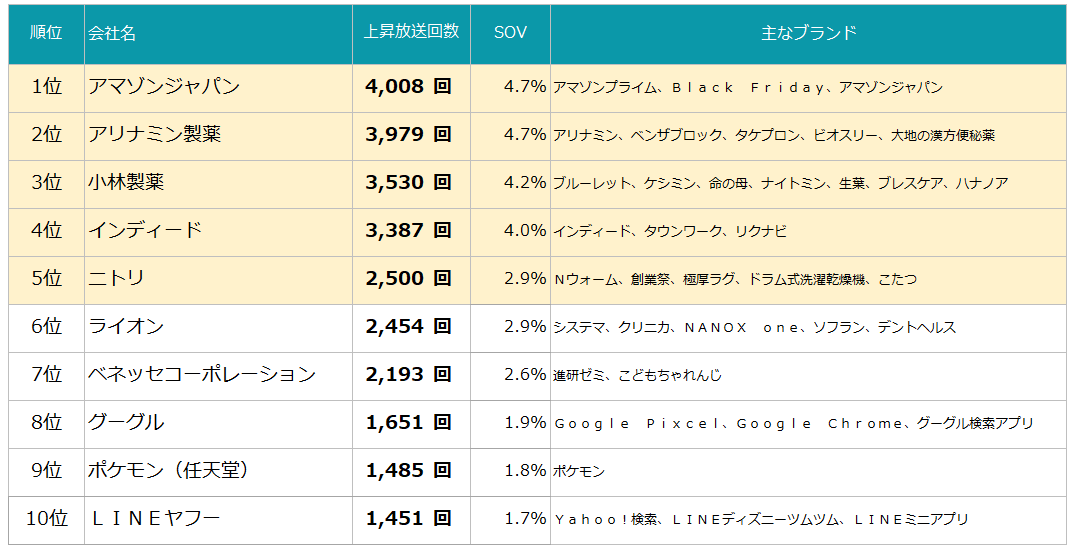Viewport: 1075px width, 557px height.
Task: Click the SOV column header
Action: 510,33
